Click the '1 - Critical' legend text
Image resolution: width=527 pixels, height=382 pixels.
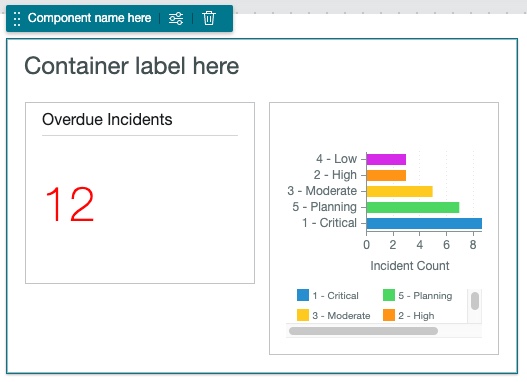(335, 296)
